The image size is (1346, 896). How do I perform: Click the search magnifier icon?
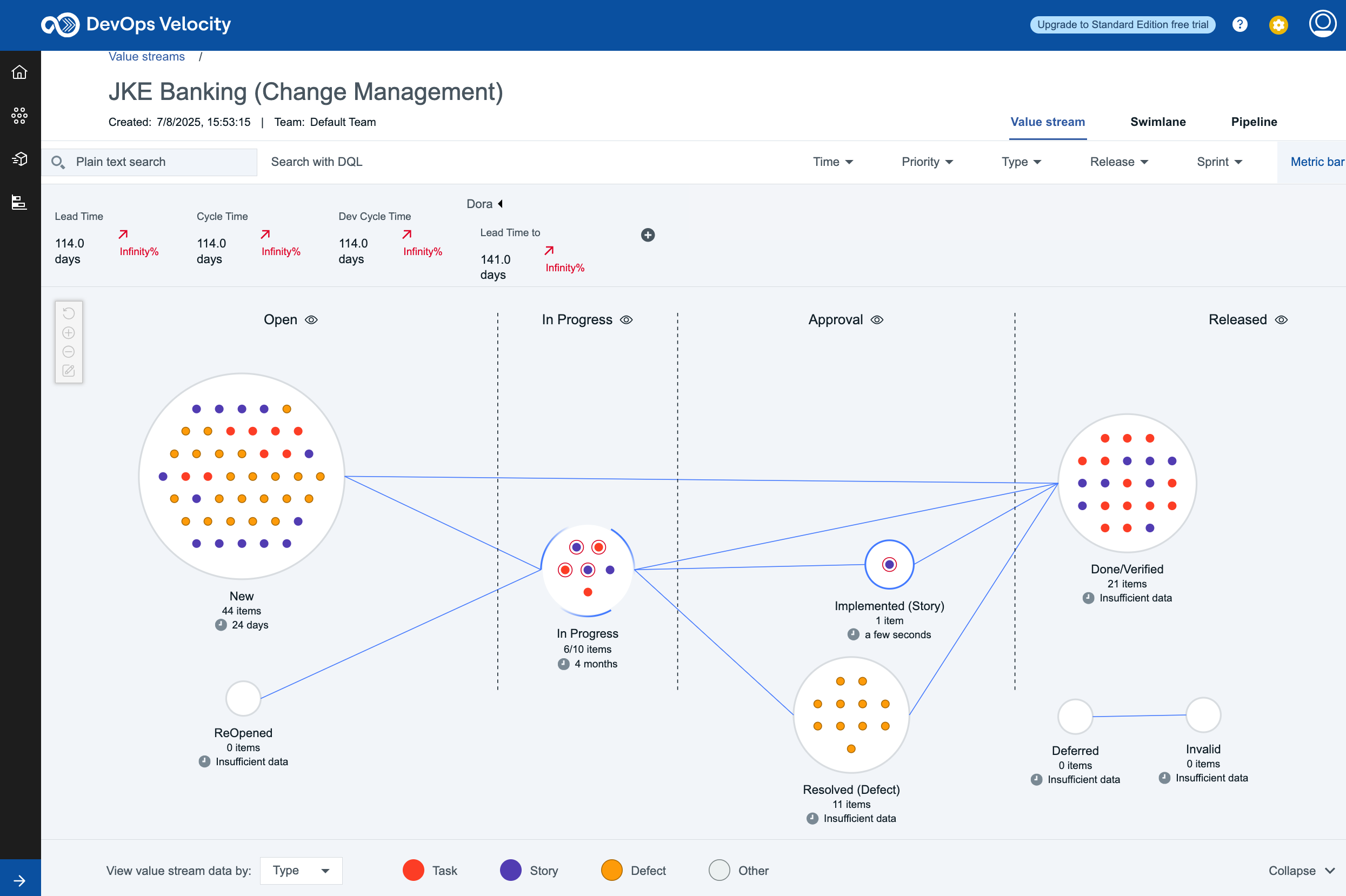58,162
